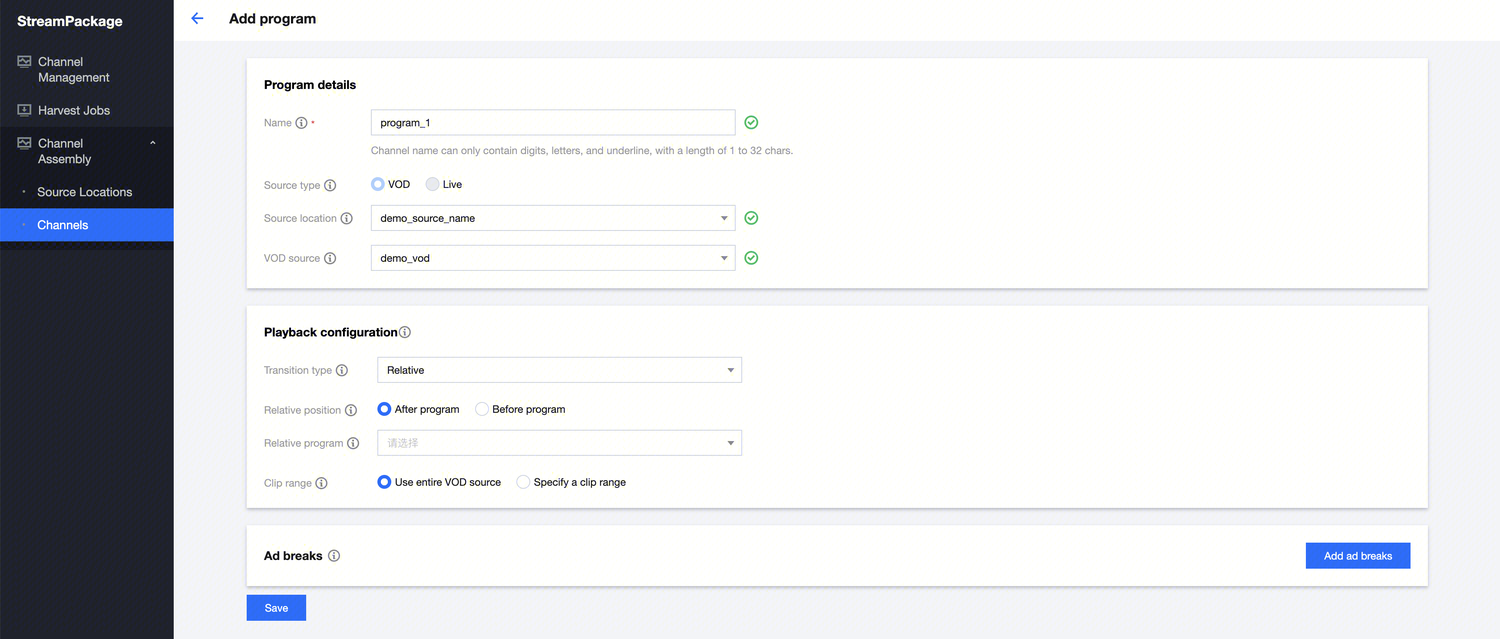Click the Source type info icon
This screenshot has width=1500, height=639.
[330, 185]
